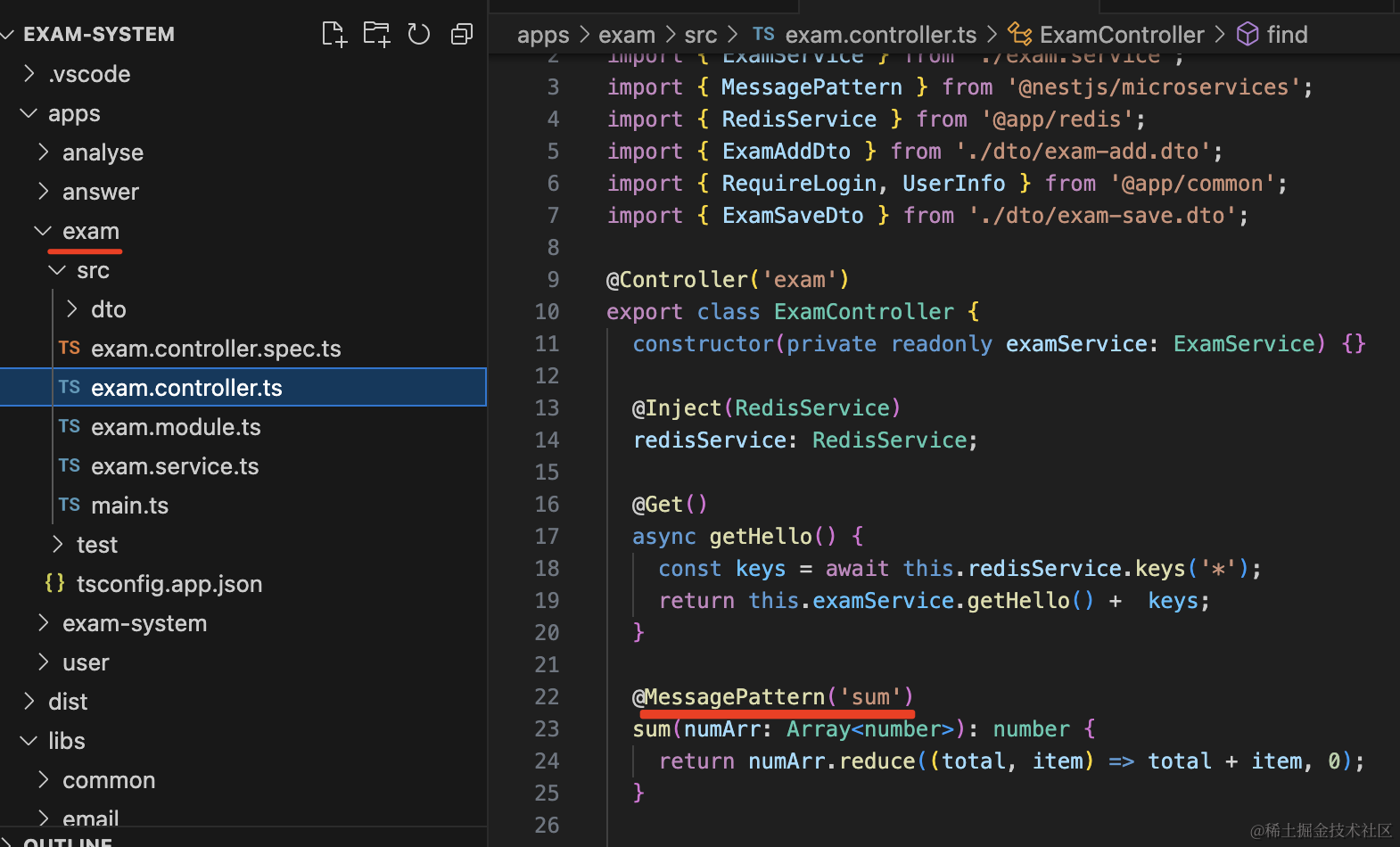Viewport: 1400px width, 847px height.
Task: Click the New Folder icon in explorer header
Action: pyautogui.click(x=376, y=35)
